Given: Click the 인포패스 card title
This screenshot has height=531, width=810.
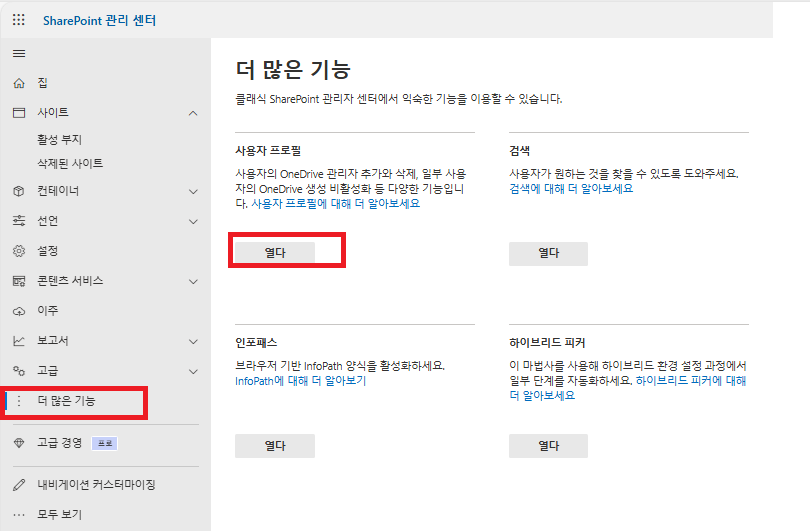Looking at the screenshot, I should pos(256,342).
